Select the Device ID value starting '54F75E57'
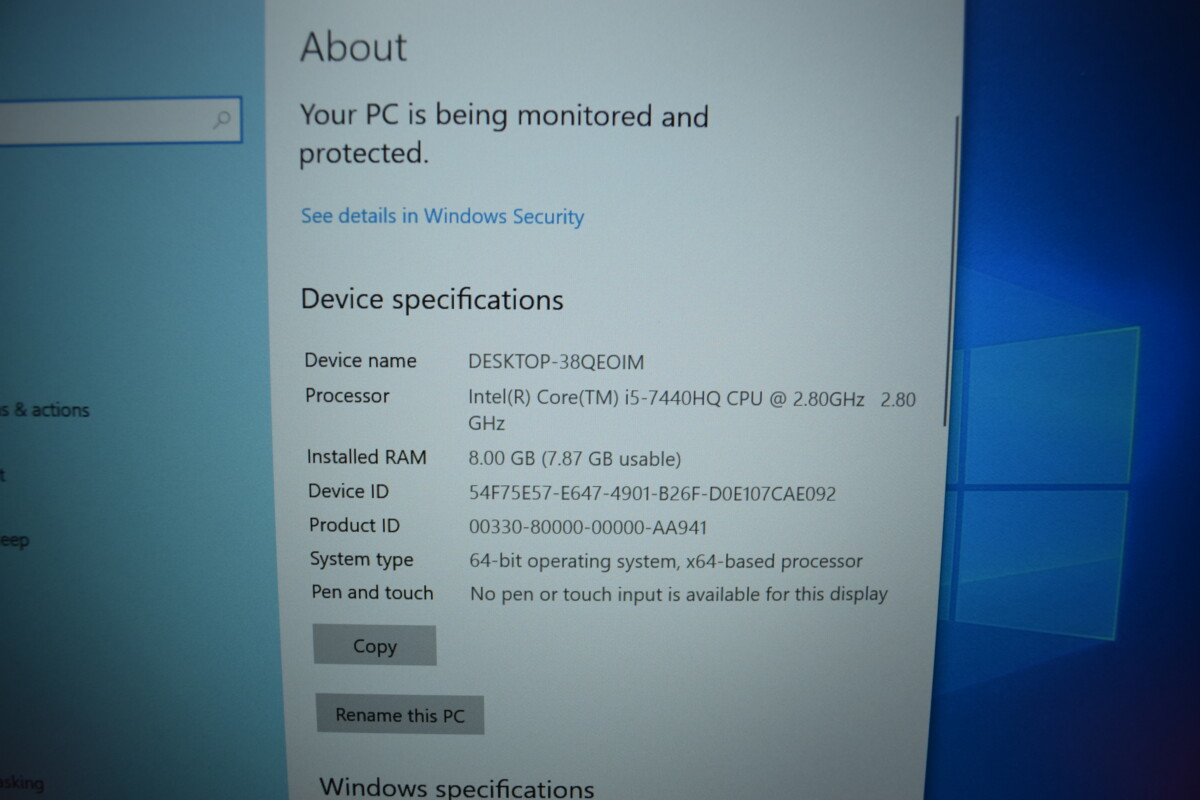The image size is (1200, 800). [652, 493]
